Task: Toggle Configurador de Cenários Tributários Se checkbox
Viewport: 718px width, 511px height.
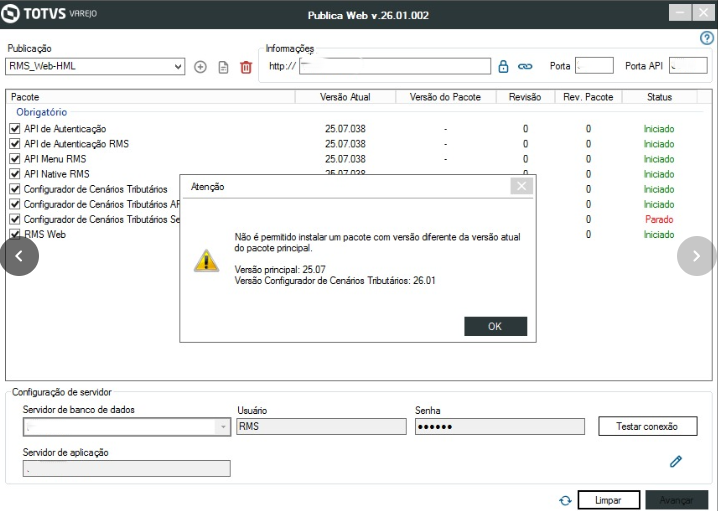Action: tap(15, 219)
